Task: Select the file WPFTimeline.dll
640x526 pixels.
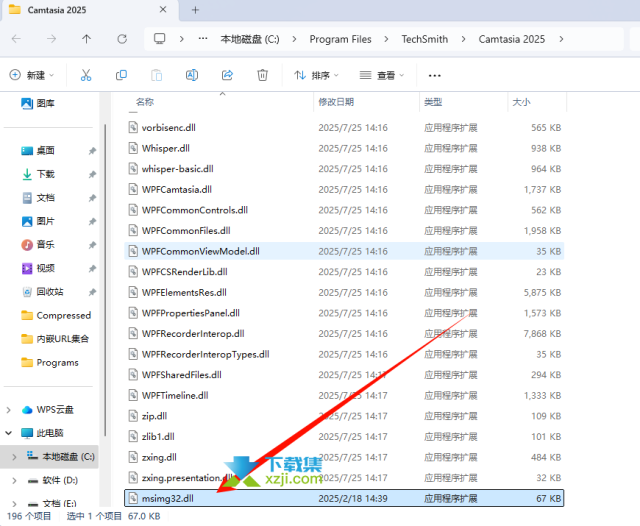Action: point(344,395)
